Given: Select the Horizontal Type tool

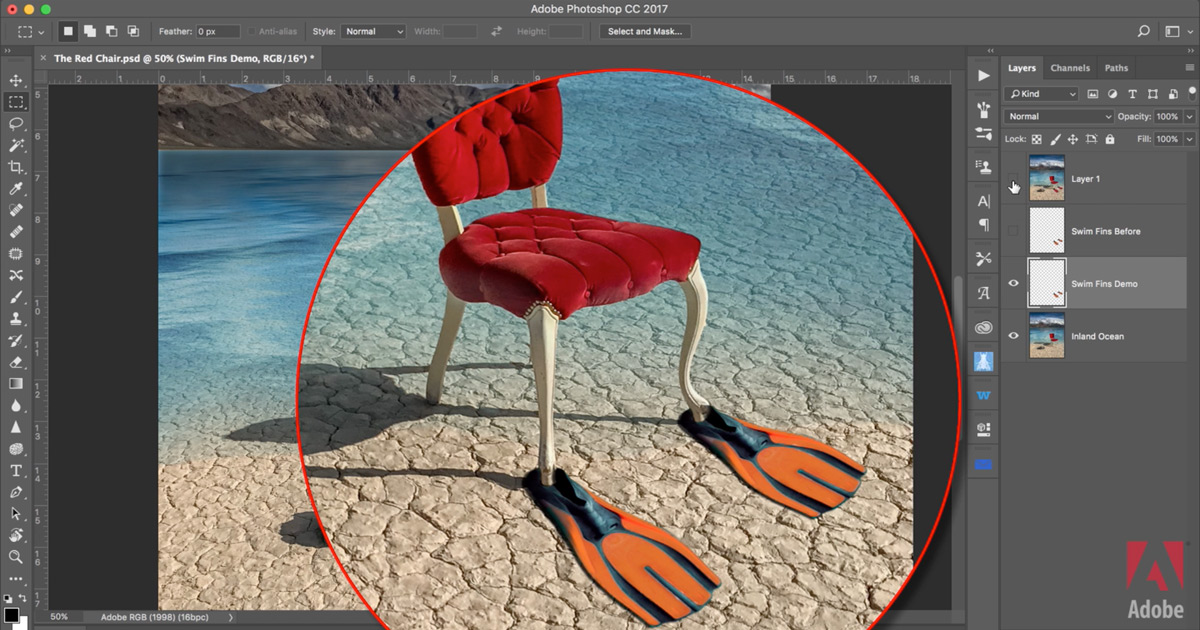Looking at the screenshot, I should [16, 470].
